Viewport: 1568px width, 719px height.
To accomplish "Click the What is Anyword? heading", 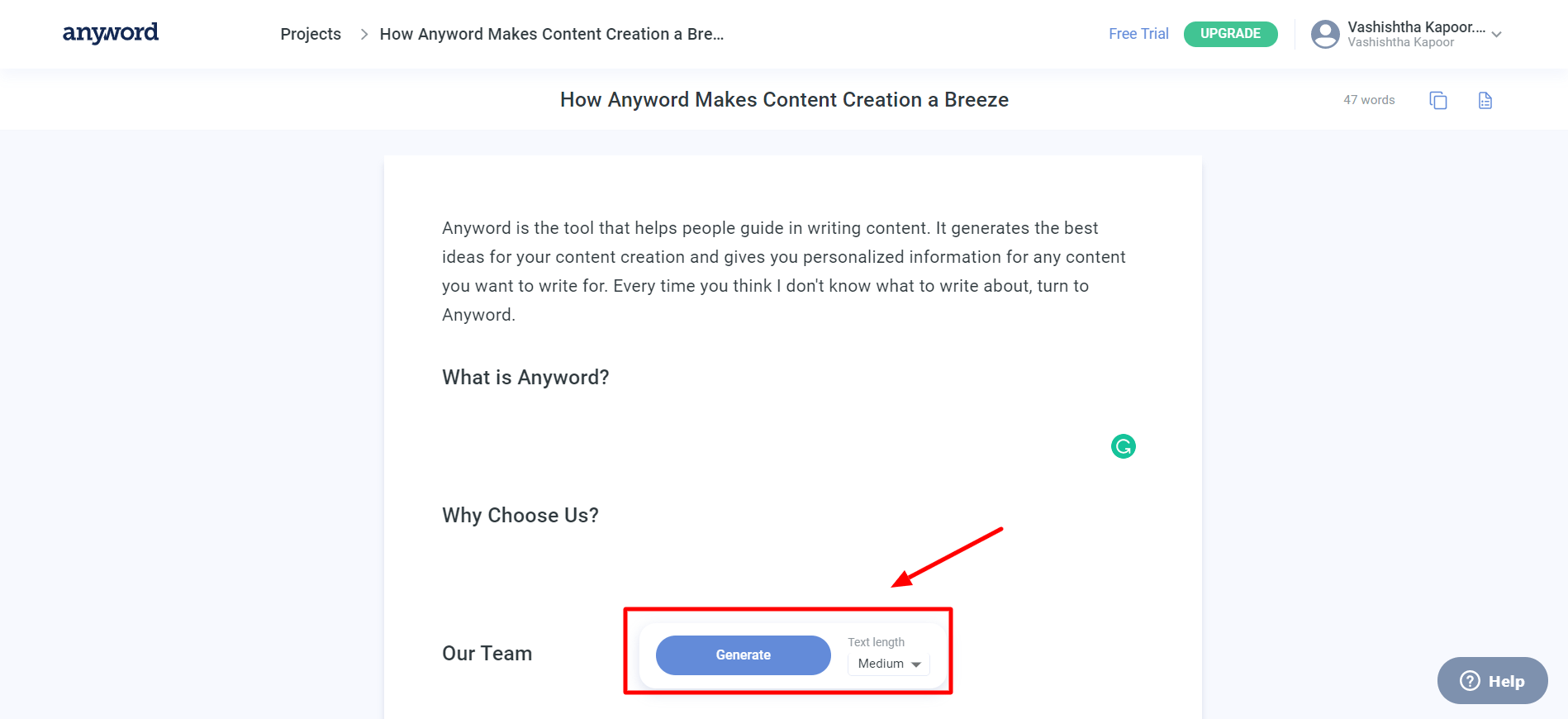I will click(525, 378).
